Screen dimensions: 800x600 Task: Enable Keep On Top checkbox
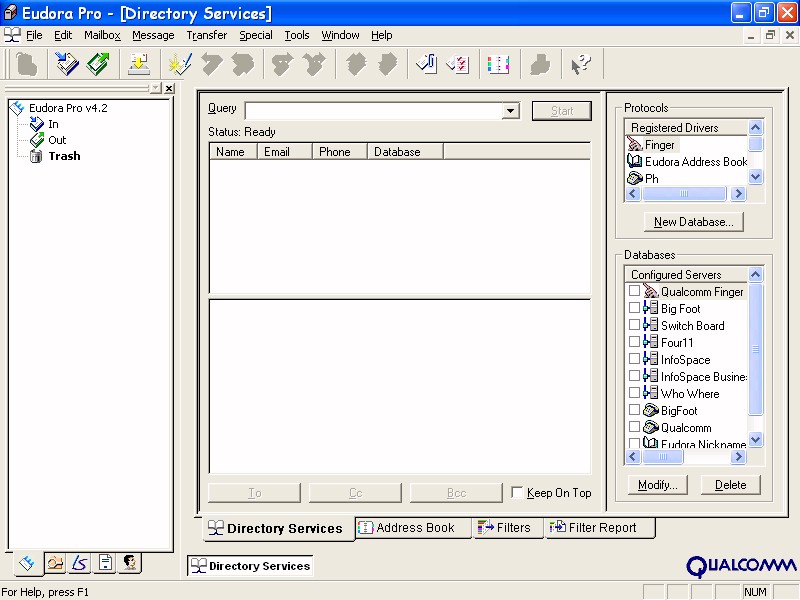[517, 492]
